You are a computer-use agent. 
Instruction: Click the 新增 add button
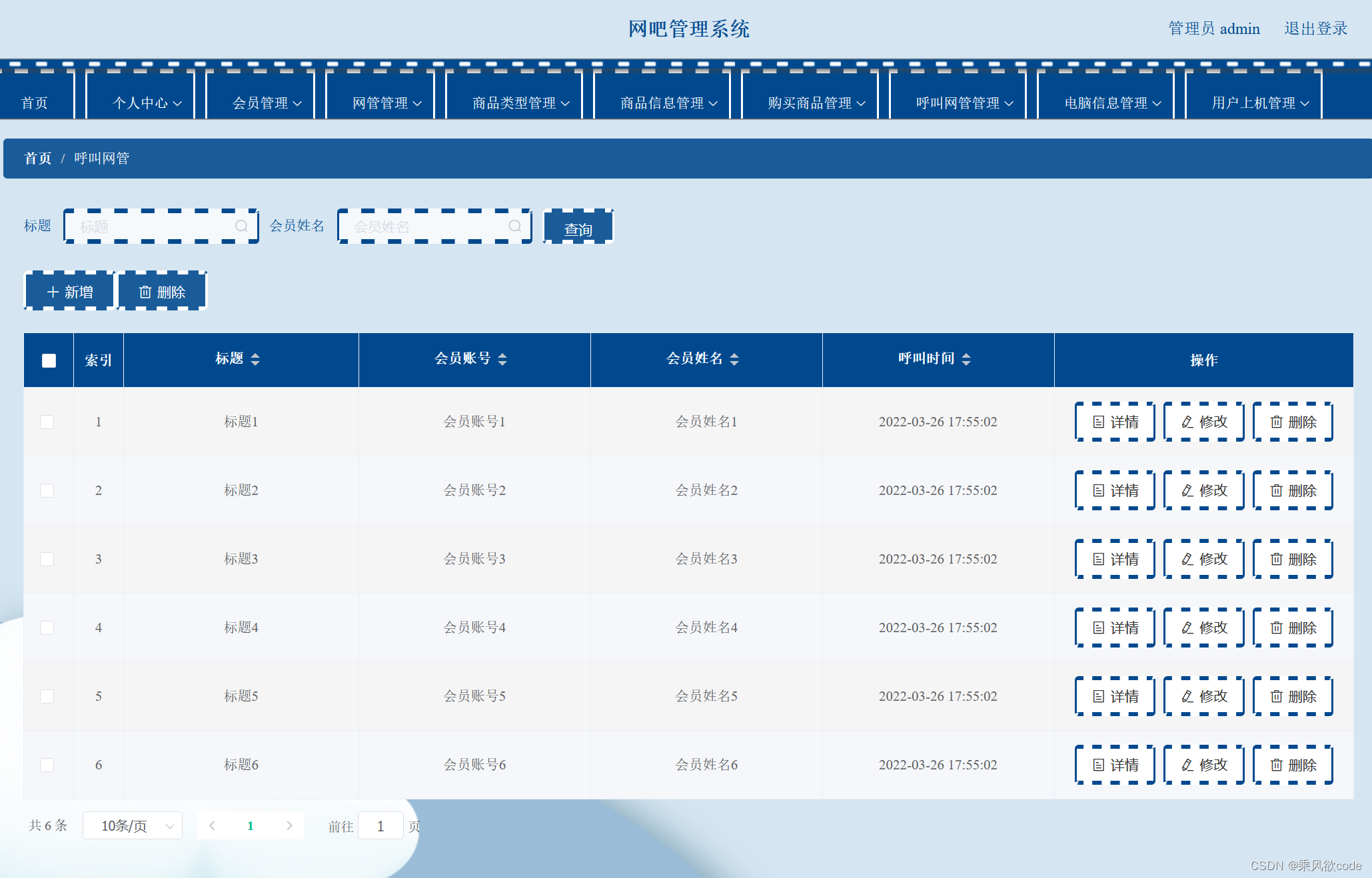pos(70,292)
